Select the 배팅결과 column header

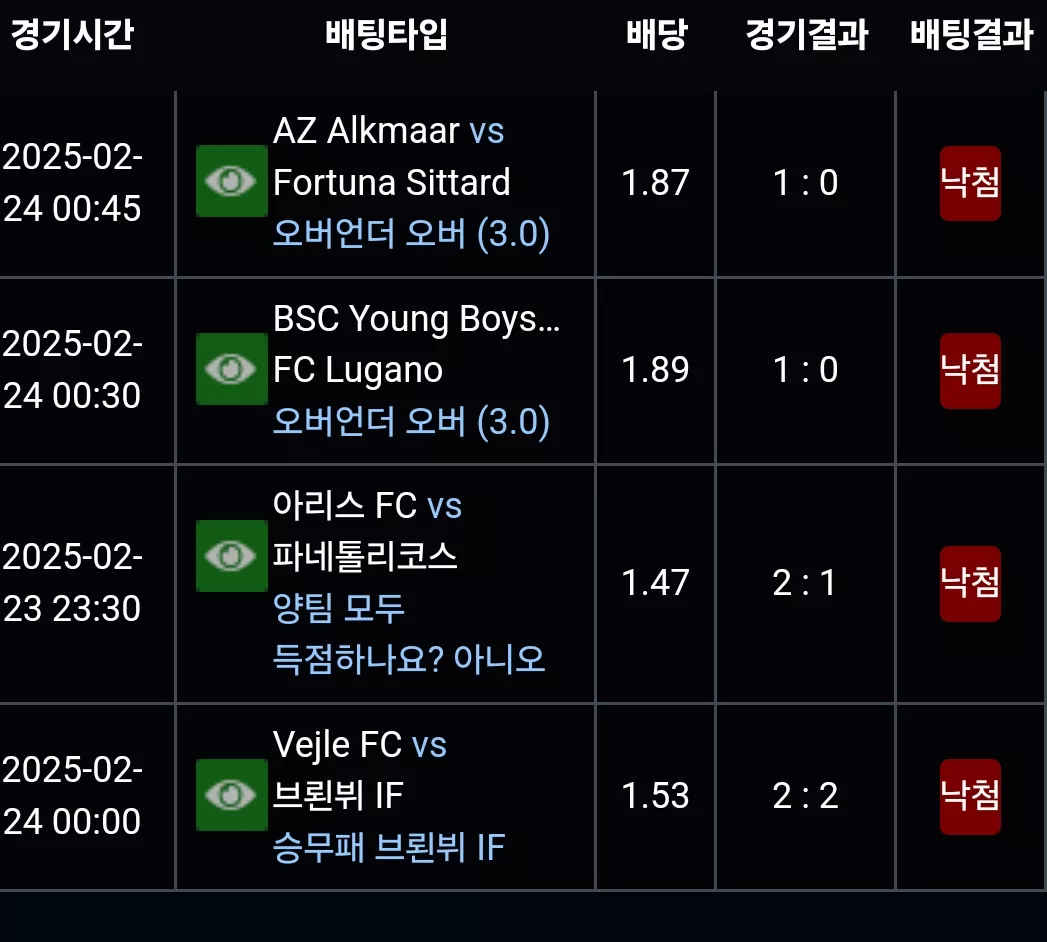[972, 35]
